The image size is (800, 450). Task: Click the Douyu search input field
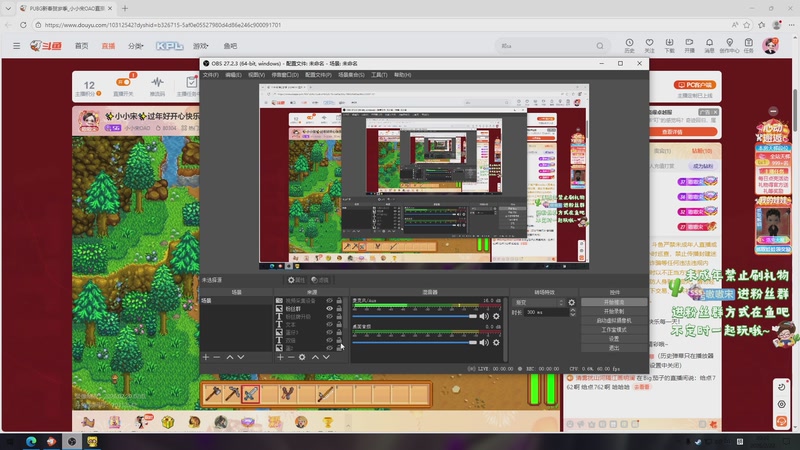pos(546,46)
